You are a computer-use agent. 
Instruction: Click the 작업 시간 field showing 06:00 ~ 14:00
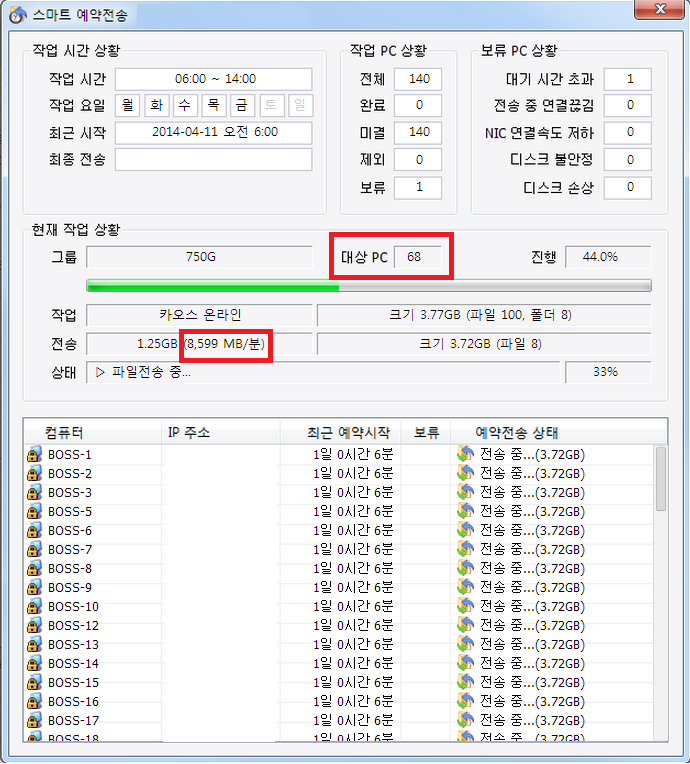point(214,79)
